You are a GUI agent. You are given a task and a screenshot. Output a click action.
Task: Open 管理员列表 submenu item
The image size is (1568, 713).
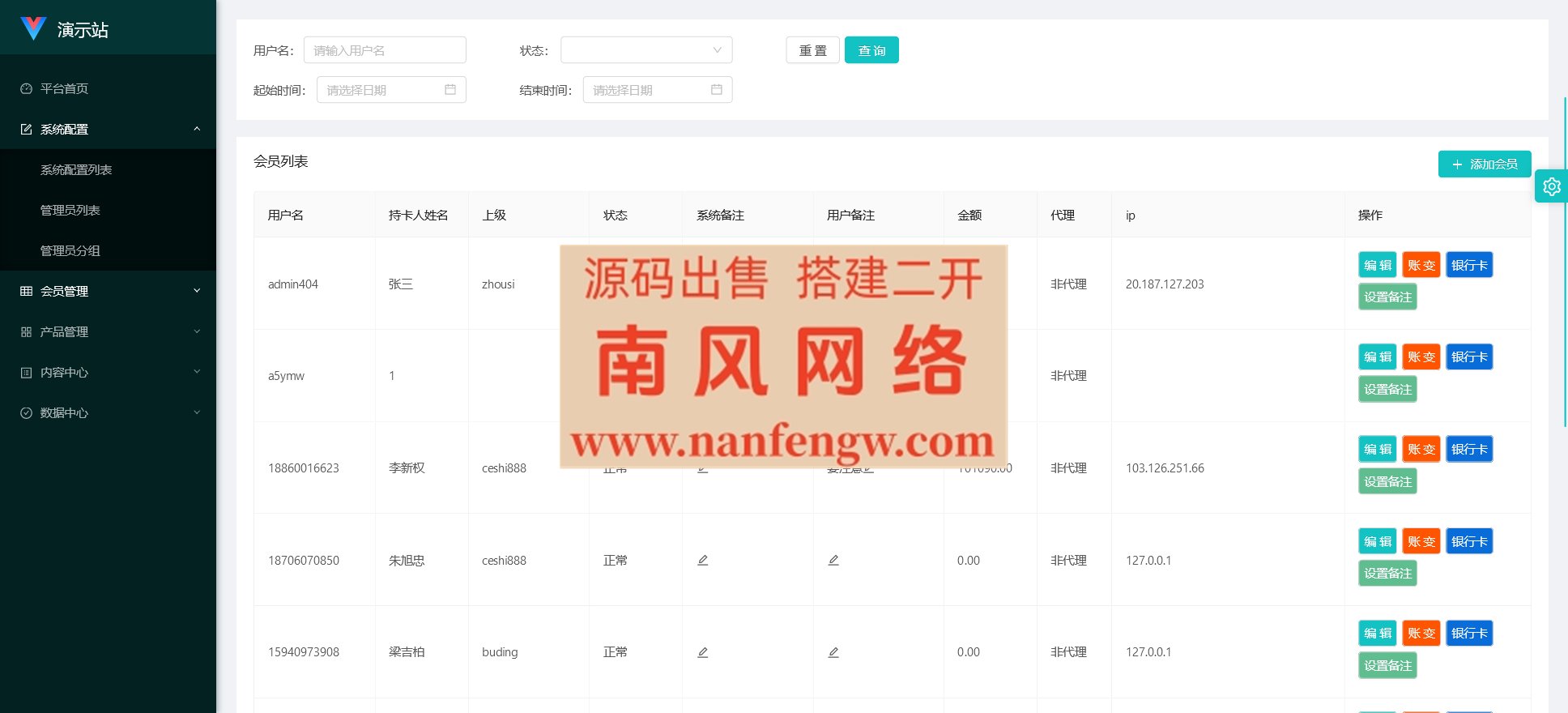pyautogui.click(x=70, y=210)
